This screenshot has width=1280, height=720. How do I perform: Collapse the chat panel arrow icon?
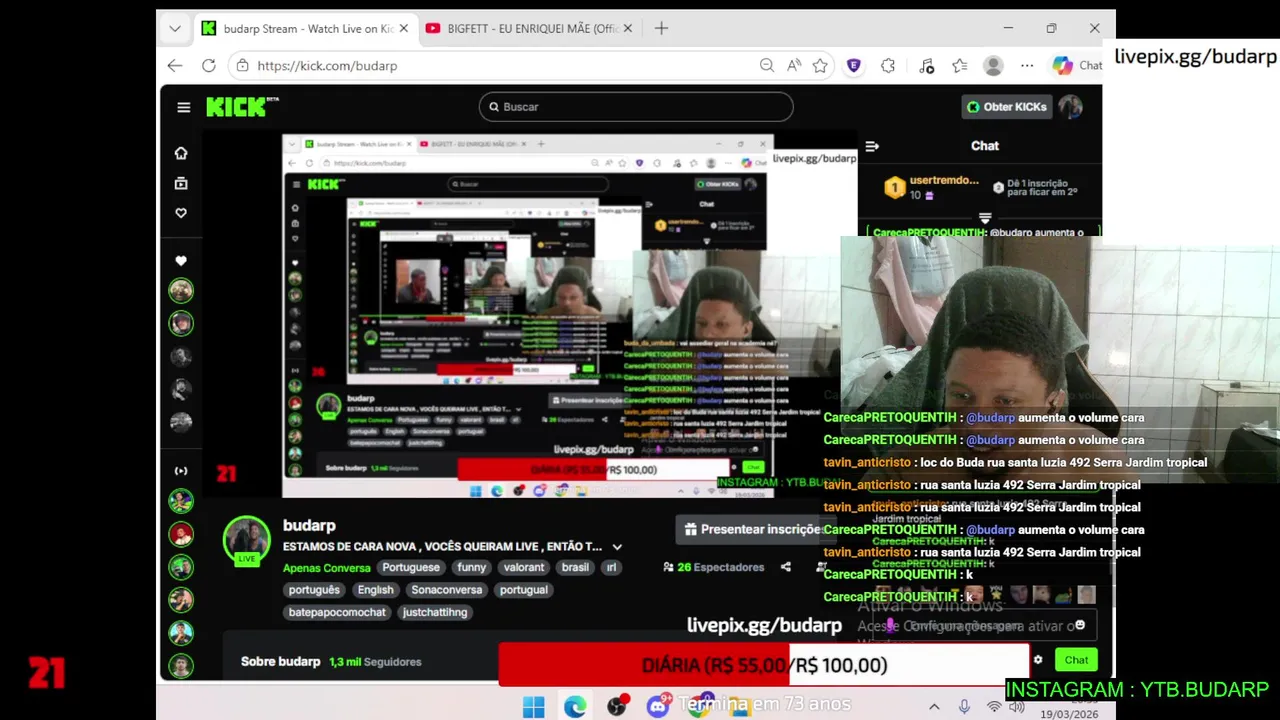coord(872,146)
